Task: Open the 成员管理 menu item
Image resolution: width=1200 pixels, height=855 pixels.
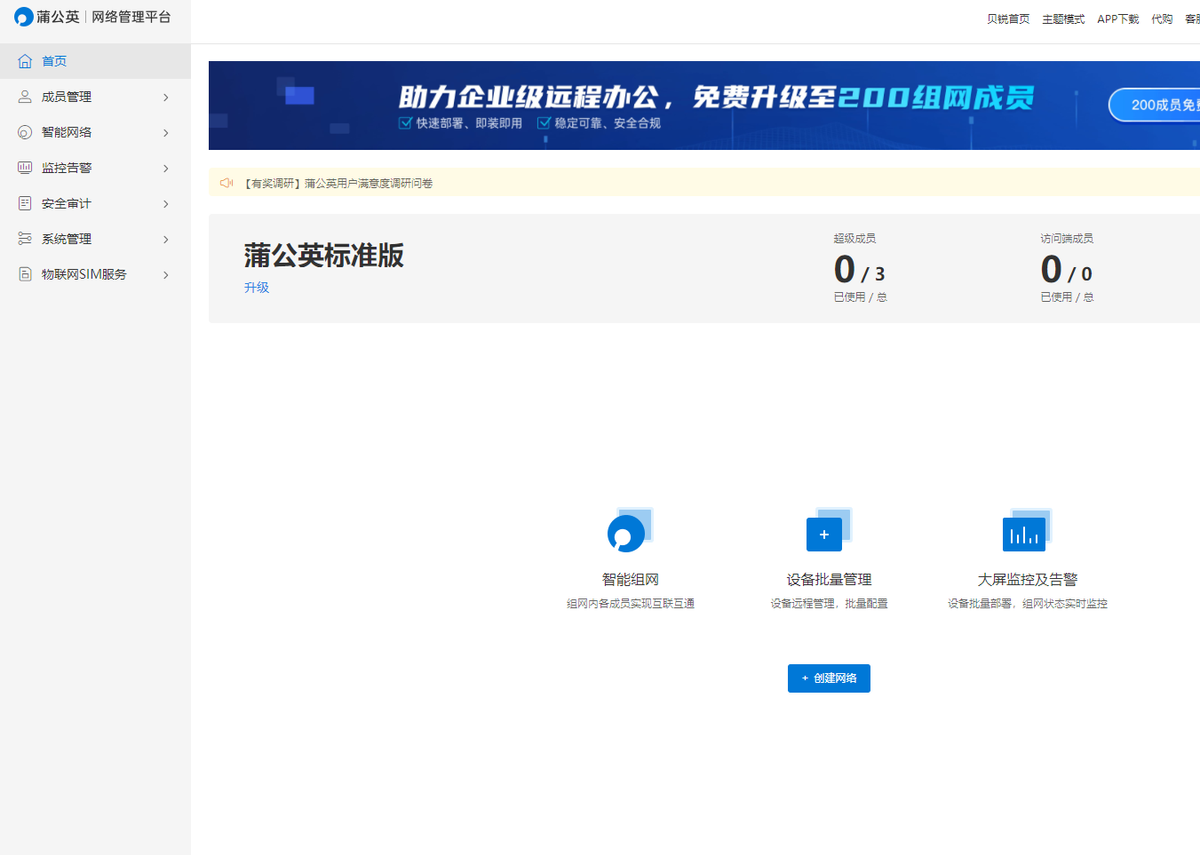Action: click(95, 97)
